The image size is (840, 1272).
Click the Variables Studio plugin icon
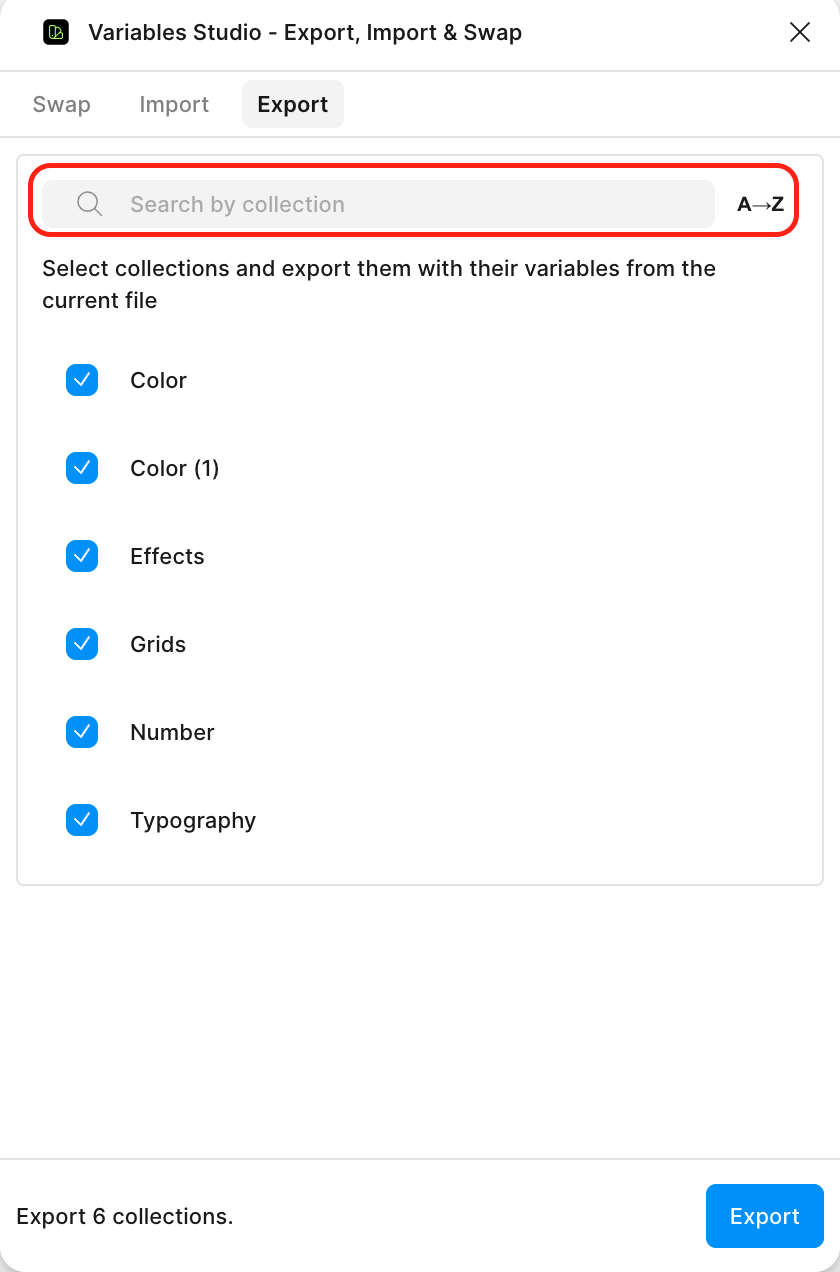(56, 32)
